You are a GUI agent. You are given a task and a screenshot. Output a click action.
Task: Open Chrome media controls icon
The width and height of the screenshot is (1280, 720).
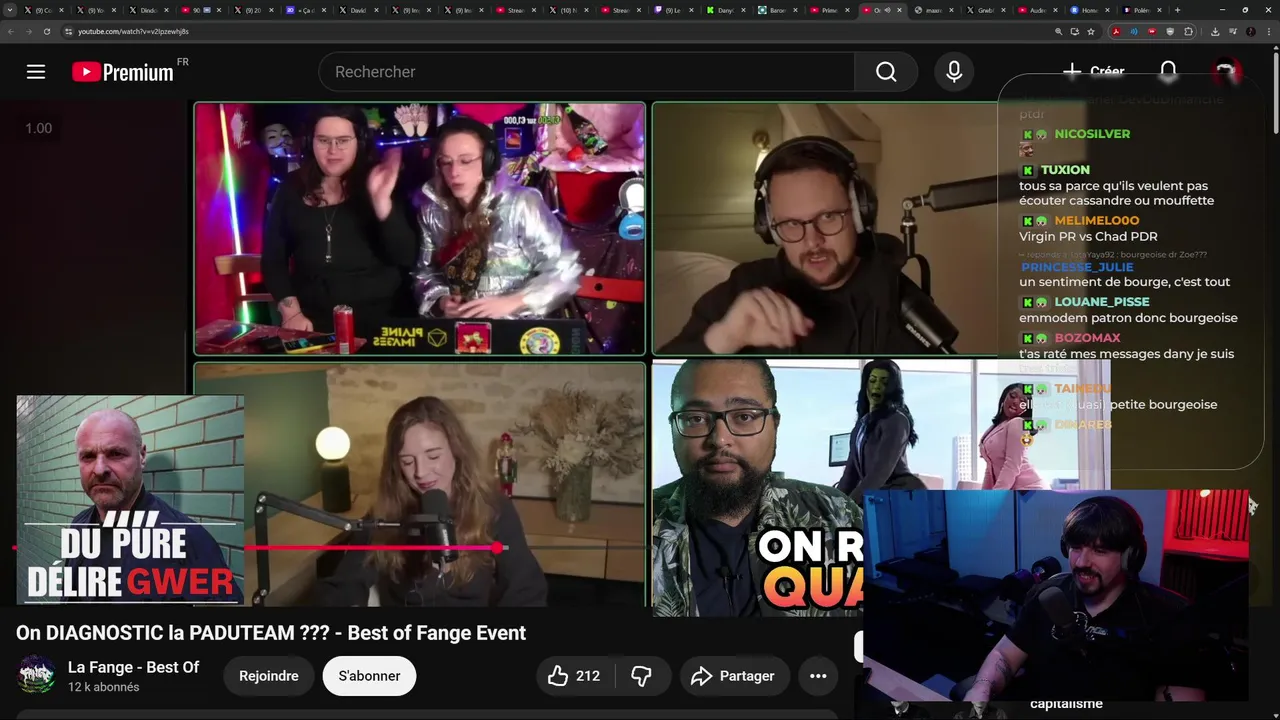(x=1233, y=32)
